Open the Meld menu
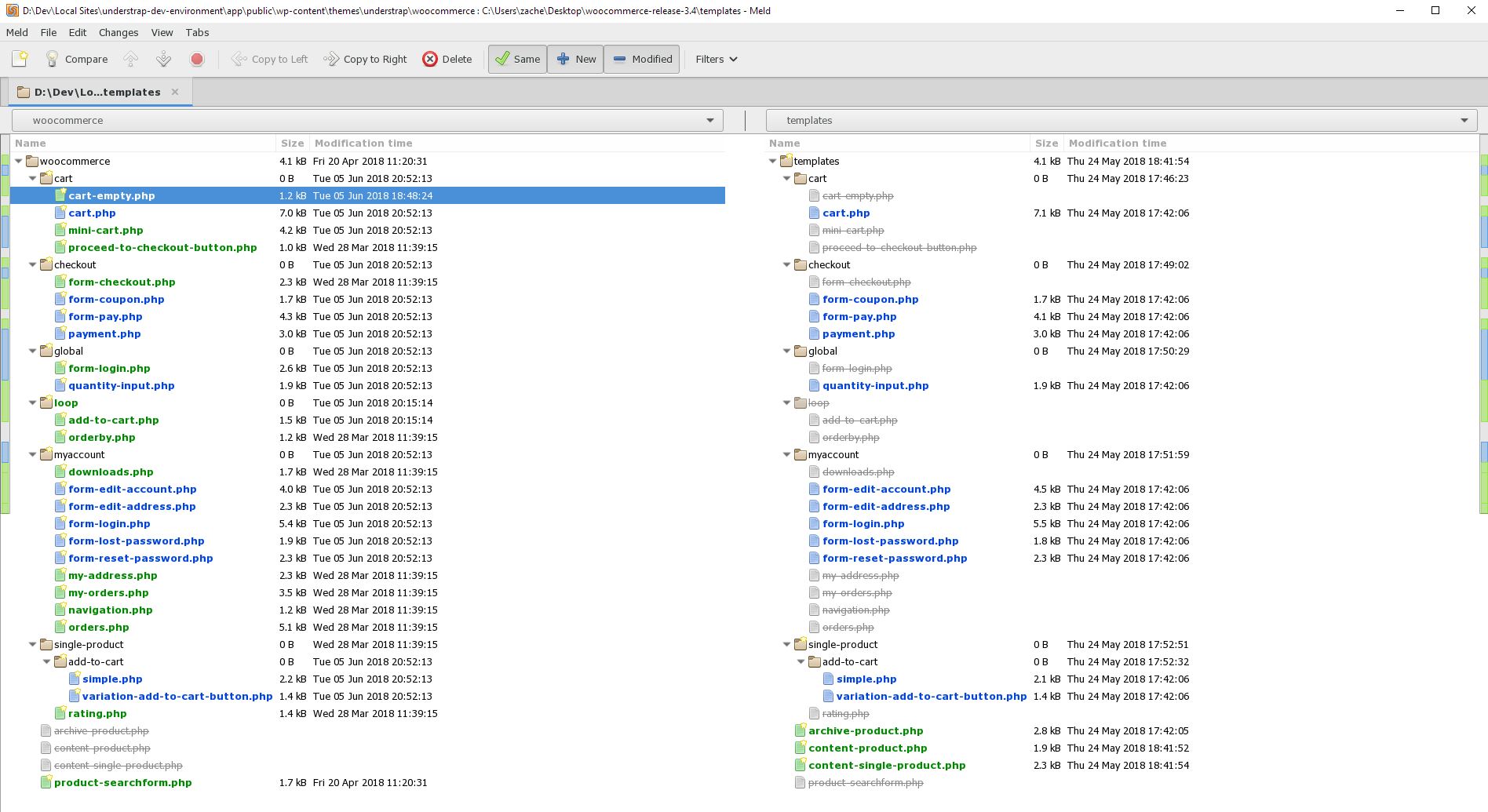 (x=16, y=32)
